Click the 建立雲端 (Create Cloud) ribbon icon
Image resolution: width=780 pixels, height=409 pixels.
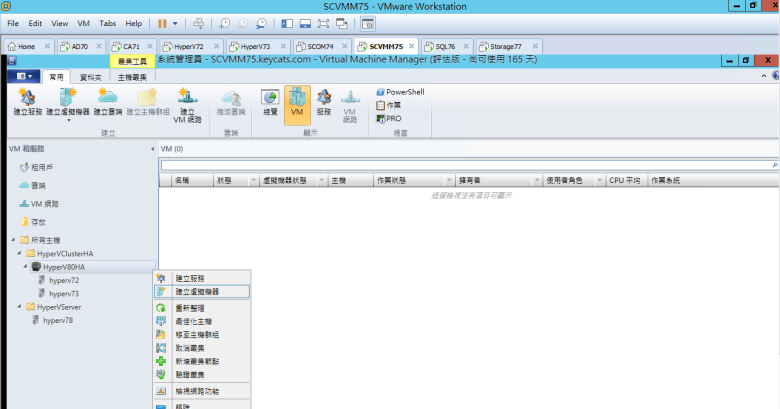tap(108, 103)
